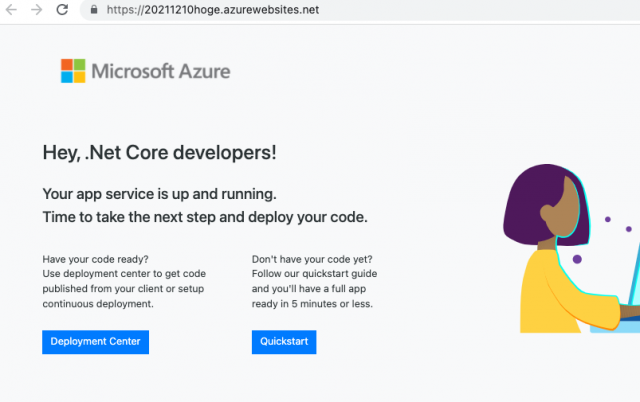
Task: Open the Quickstart guide button
Action: coord(284,342)
